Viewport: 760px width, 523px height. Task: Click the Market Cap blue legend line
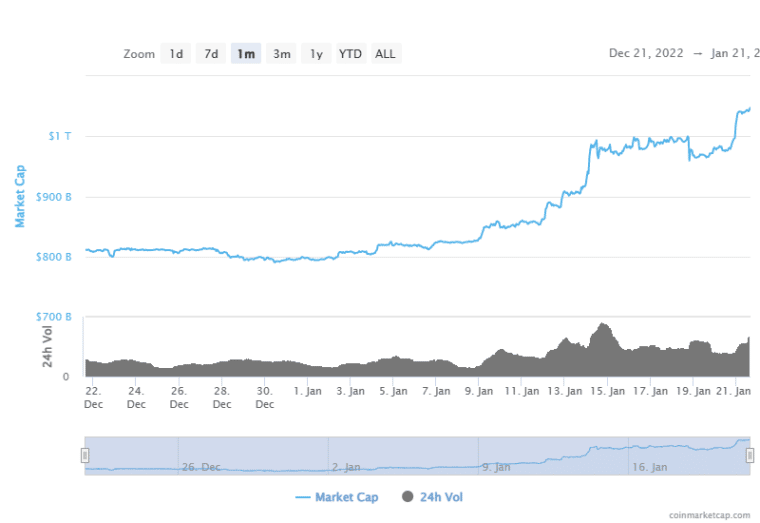click(x=304, y=497)
